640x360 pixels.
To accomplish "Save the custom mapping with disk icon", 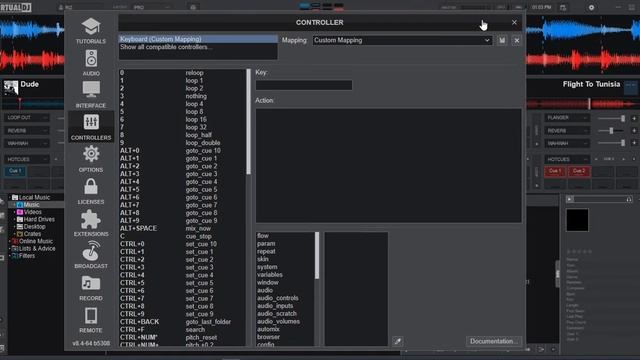I will [x=502, y=40].
